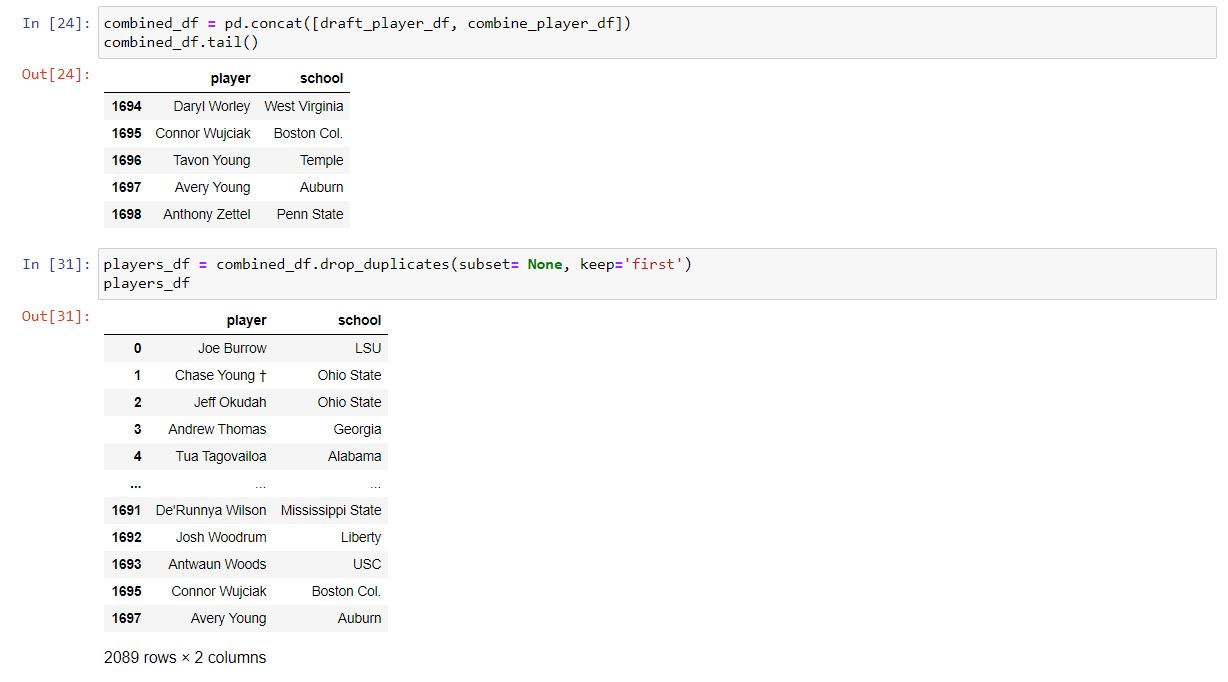Click row index 1691
1228x682 pixels.
click(127, 510)
